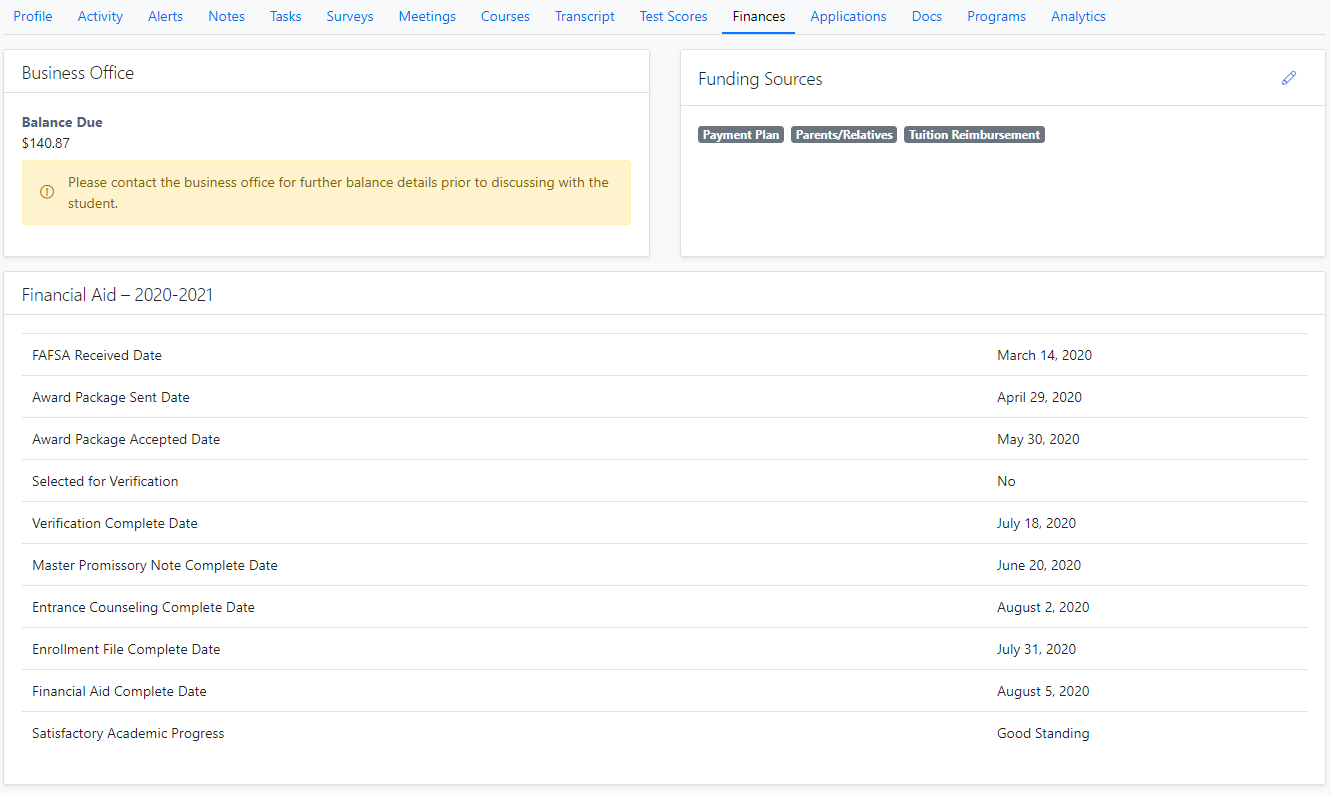Switch to the Docs tab
The height and width of the screenshot is (795, 1331).
point(927,16)
